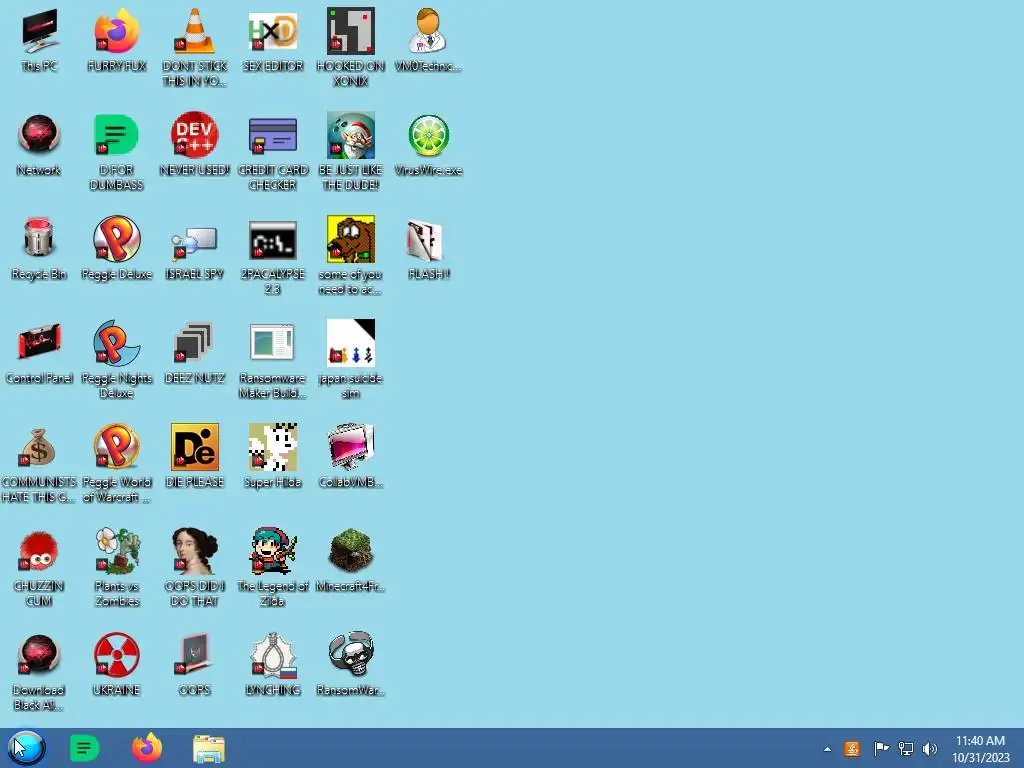The height and width of the screenshot is (768, 1024).
Task: Open the taskbar clock showing 11:40 AM
Action: tap(980, 748)
